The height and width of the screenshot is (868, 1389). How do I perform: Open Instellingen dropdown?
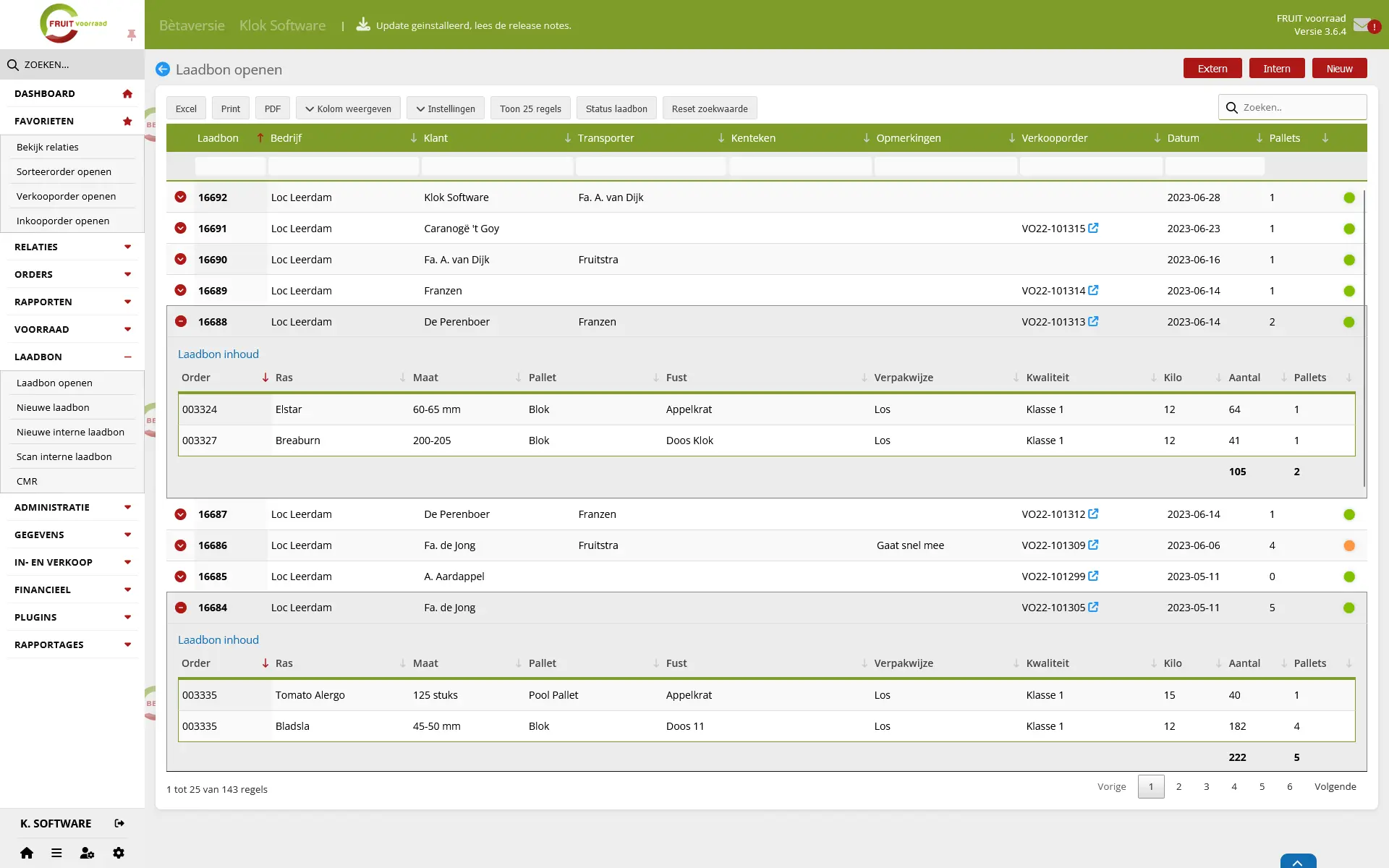point(445,109)
